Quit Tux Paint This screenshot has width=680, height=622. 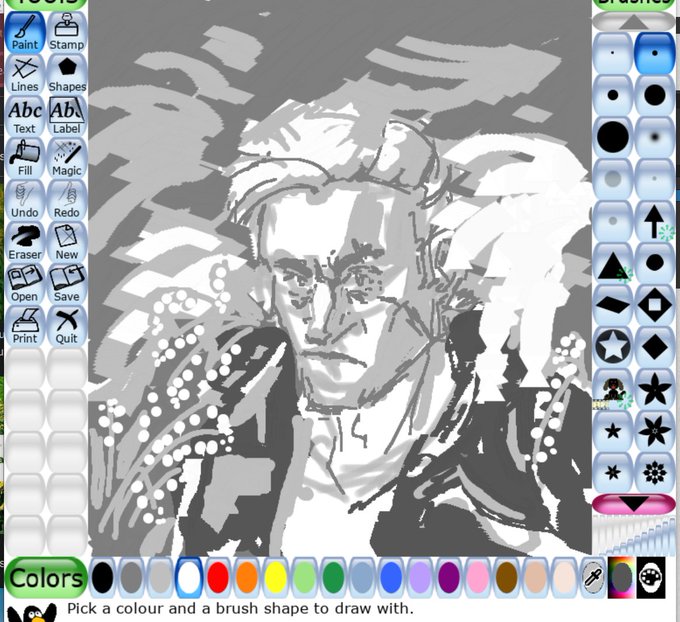pyautogui.click(x=67, y=326)
